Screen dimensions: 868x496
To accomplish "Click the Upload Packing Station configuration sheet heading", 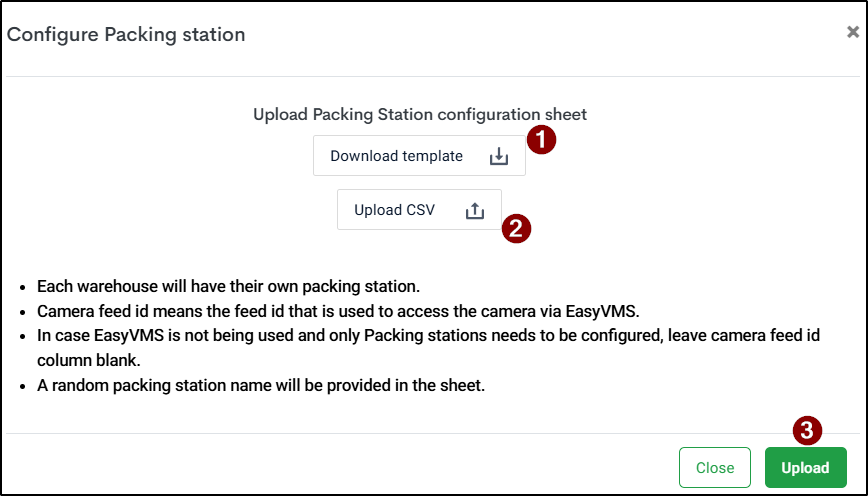I will (420, 115).
